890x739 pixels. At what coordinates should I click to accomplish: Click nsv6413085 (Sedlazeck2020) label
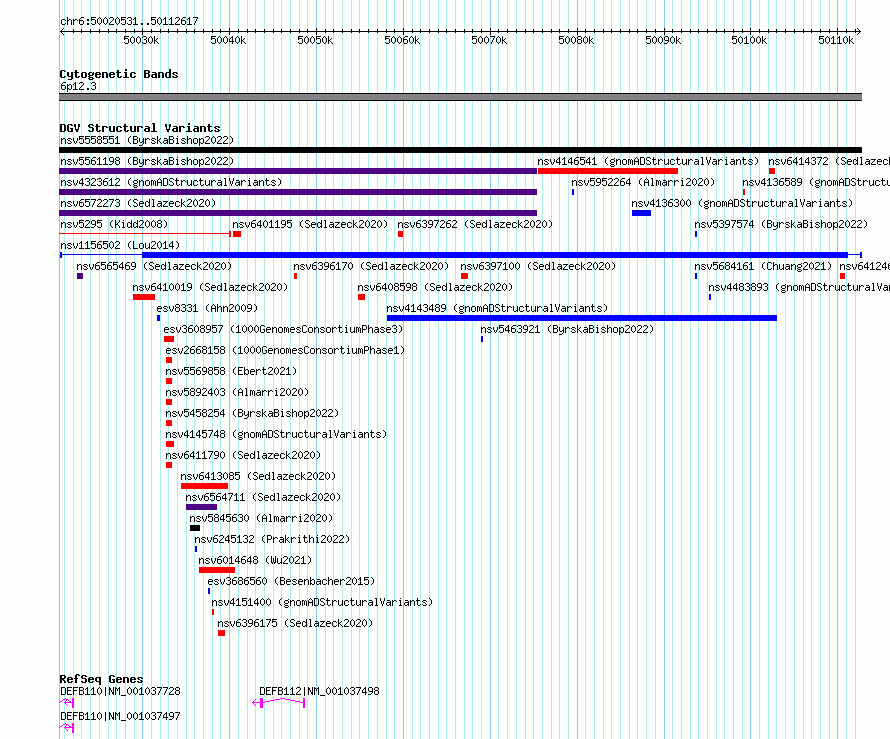(x=258, y=476)
